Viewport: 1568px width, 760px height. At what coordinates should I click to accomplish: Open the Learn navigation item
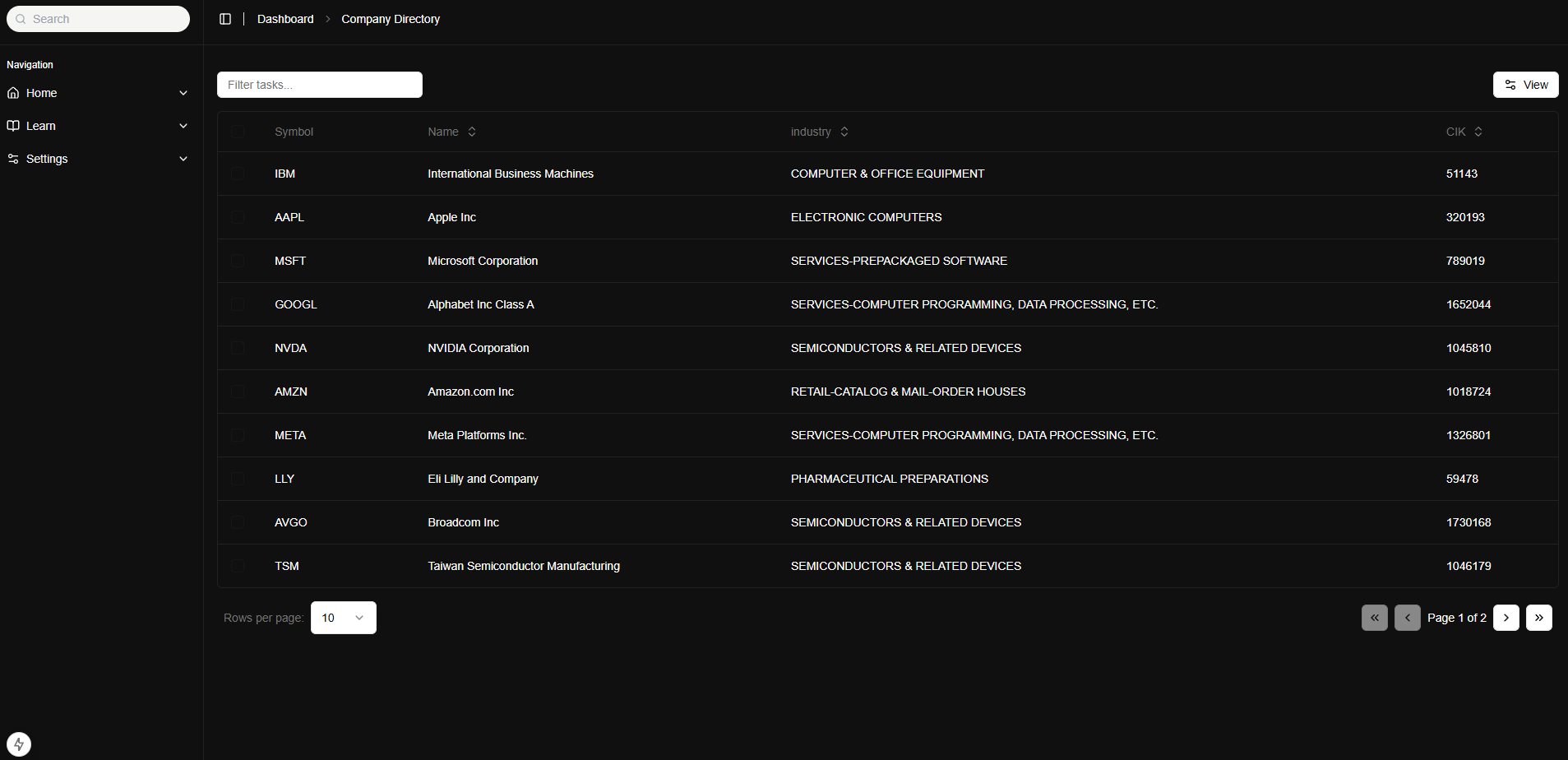point(98,126)
